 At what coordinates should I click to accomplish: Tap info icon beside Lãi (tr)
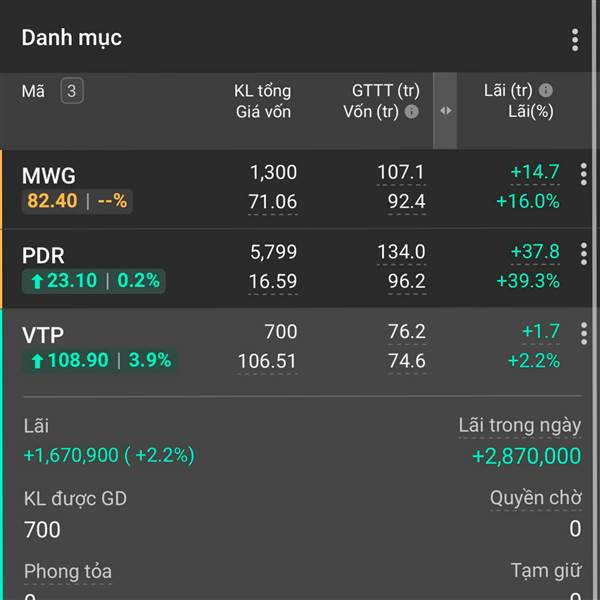(x=546, y=90)
